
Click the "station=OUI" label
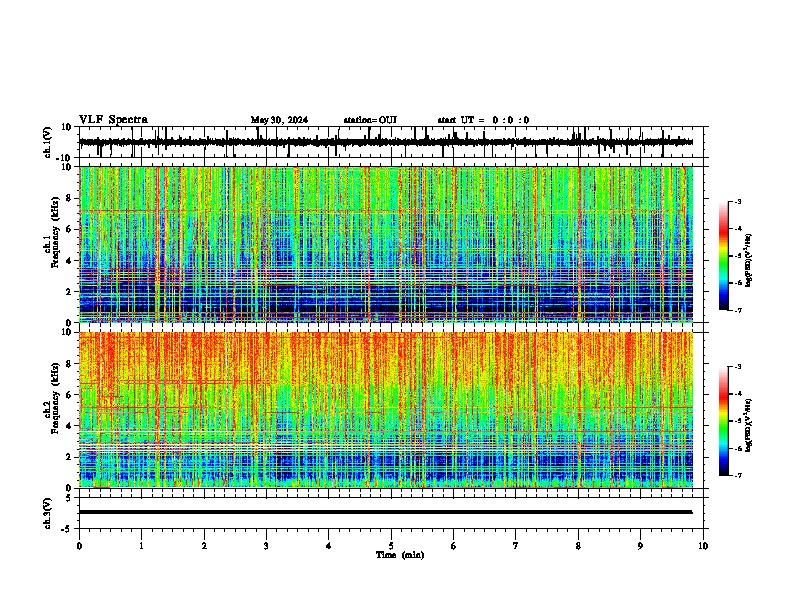[x=370, y=120]
